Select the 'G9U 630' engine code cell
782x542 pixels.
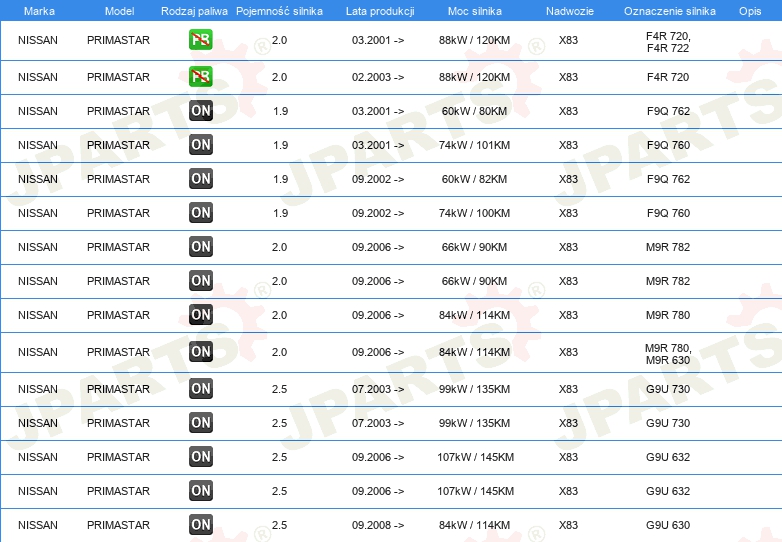668,525
